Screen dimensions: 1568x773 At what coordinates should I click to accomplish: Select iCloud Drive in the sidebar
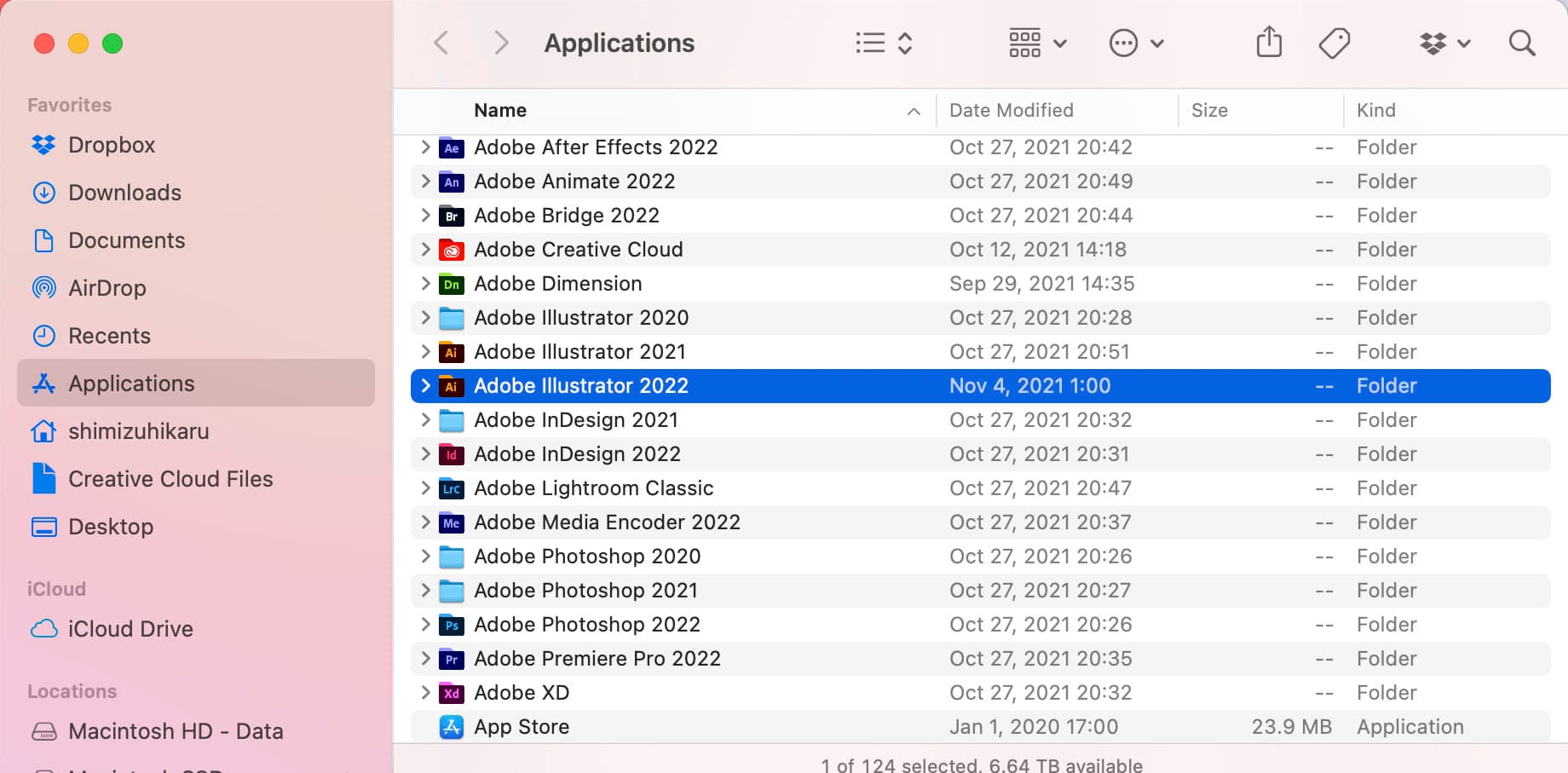click(130, 629)
